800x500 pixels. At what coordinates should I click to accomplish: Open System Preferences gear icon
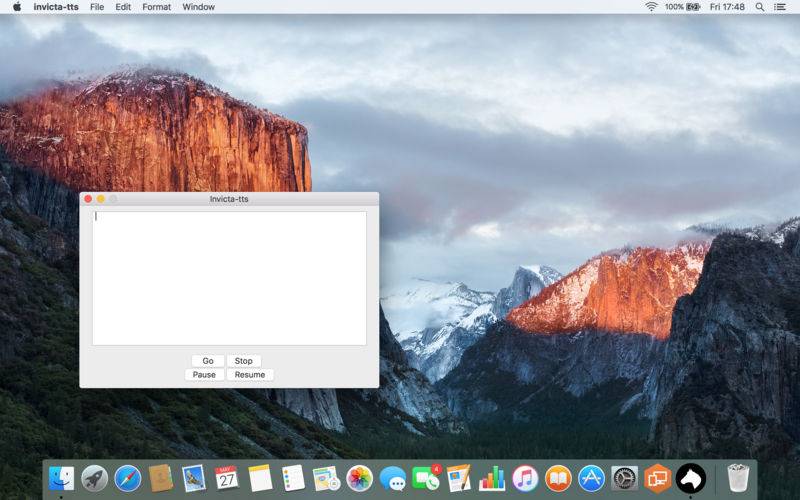[624, 479]
